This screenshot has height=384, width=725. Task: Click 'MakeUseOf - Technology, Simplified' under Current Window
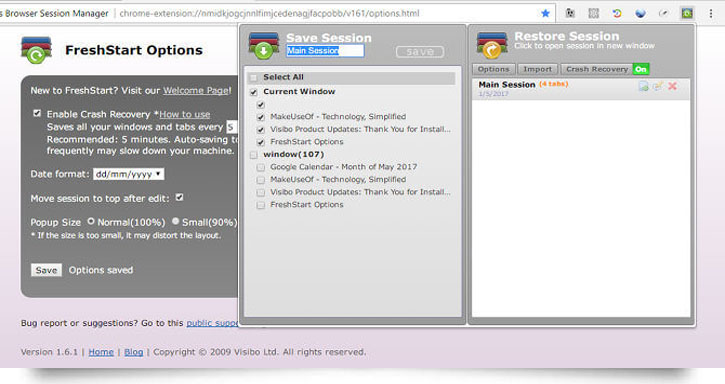tap(338, 117)
